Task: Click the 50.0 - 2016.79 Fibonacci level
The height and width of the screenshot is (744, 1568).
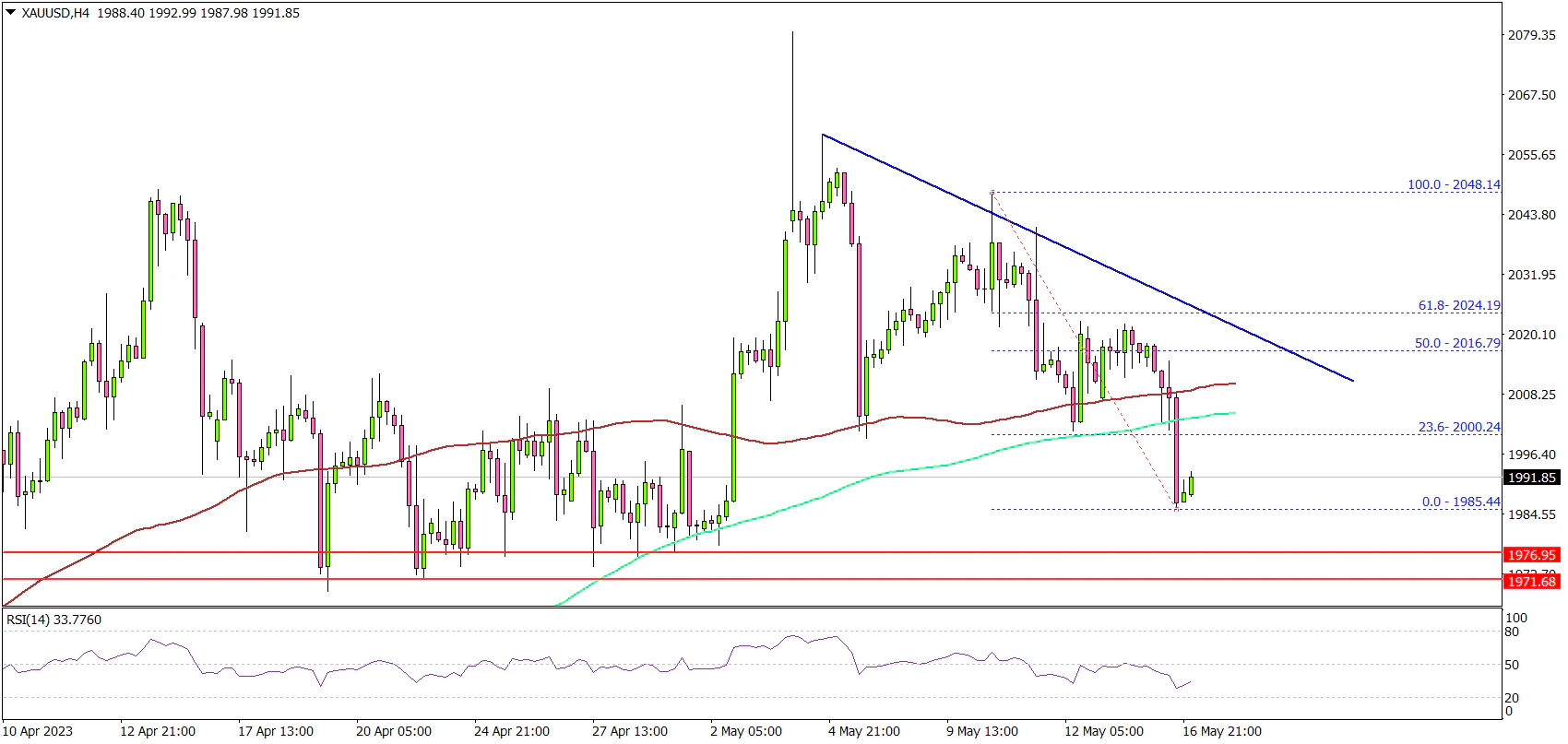Action: pos(1456,343)
